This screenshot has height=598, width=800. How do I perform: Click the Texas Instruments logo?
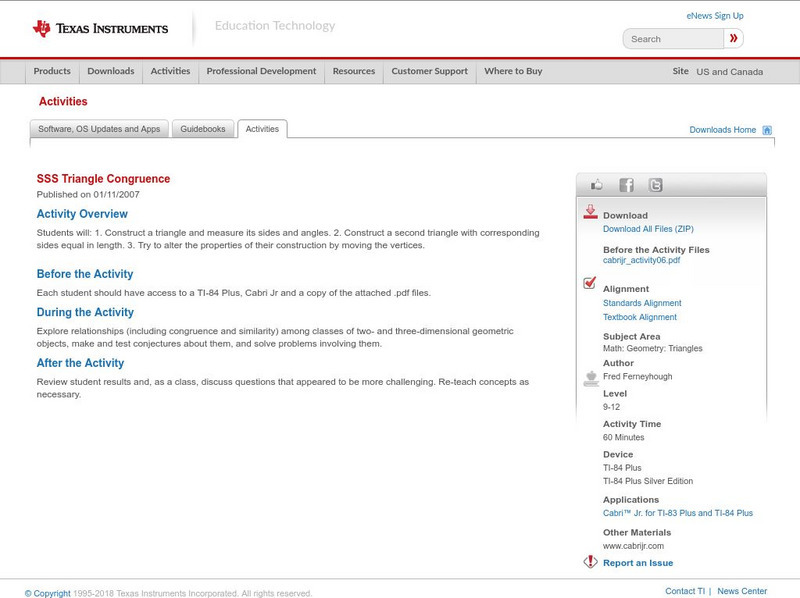coord(100,29)
